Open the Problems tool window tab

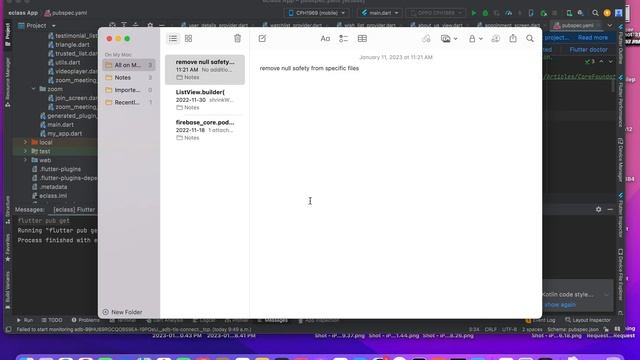[x=85, y=320]
